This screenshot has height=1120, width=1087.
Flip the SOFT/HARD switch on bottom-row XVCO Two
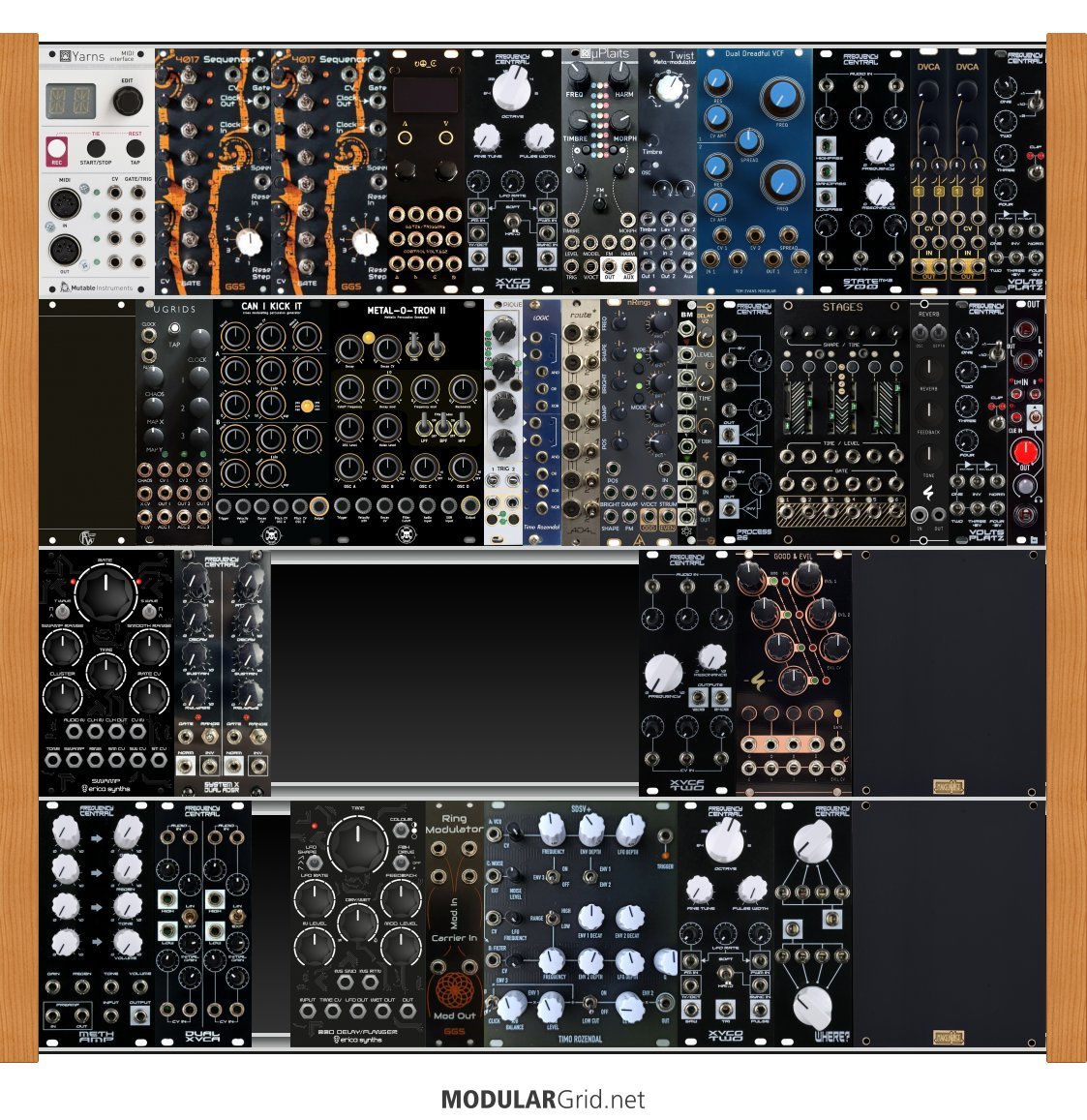(725, 976)
